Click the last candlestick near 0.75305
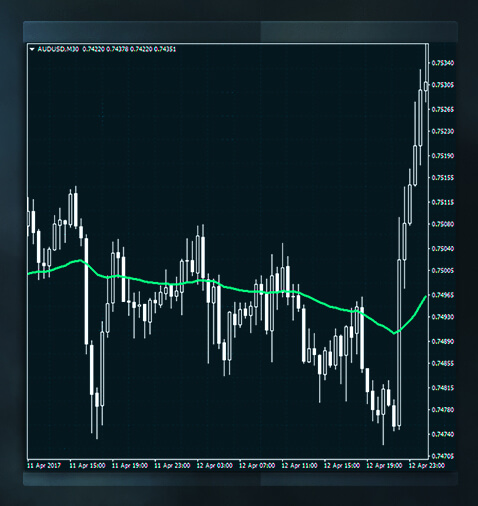This screenshot has width=478, height=506. click(x=426, y=86)
